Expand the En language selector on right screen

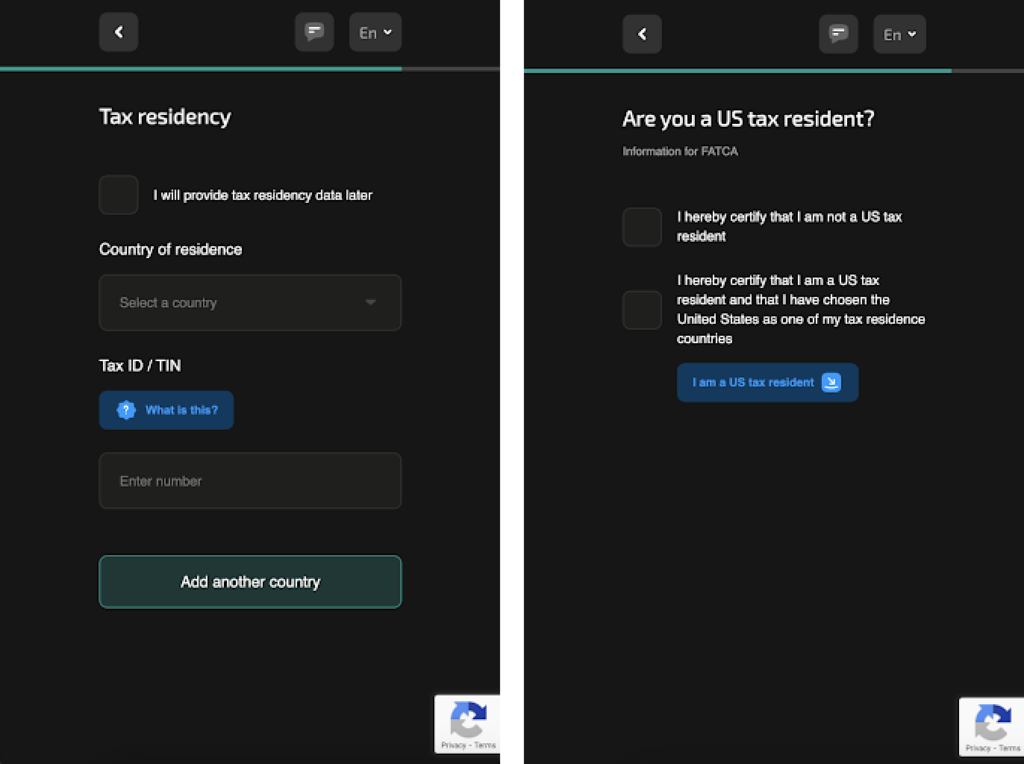pos(899,34)
